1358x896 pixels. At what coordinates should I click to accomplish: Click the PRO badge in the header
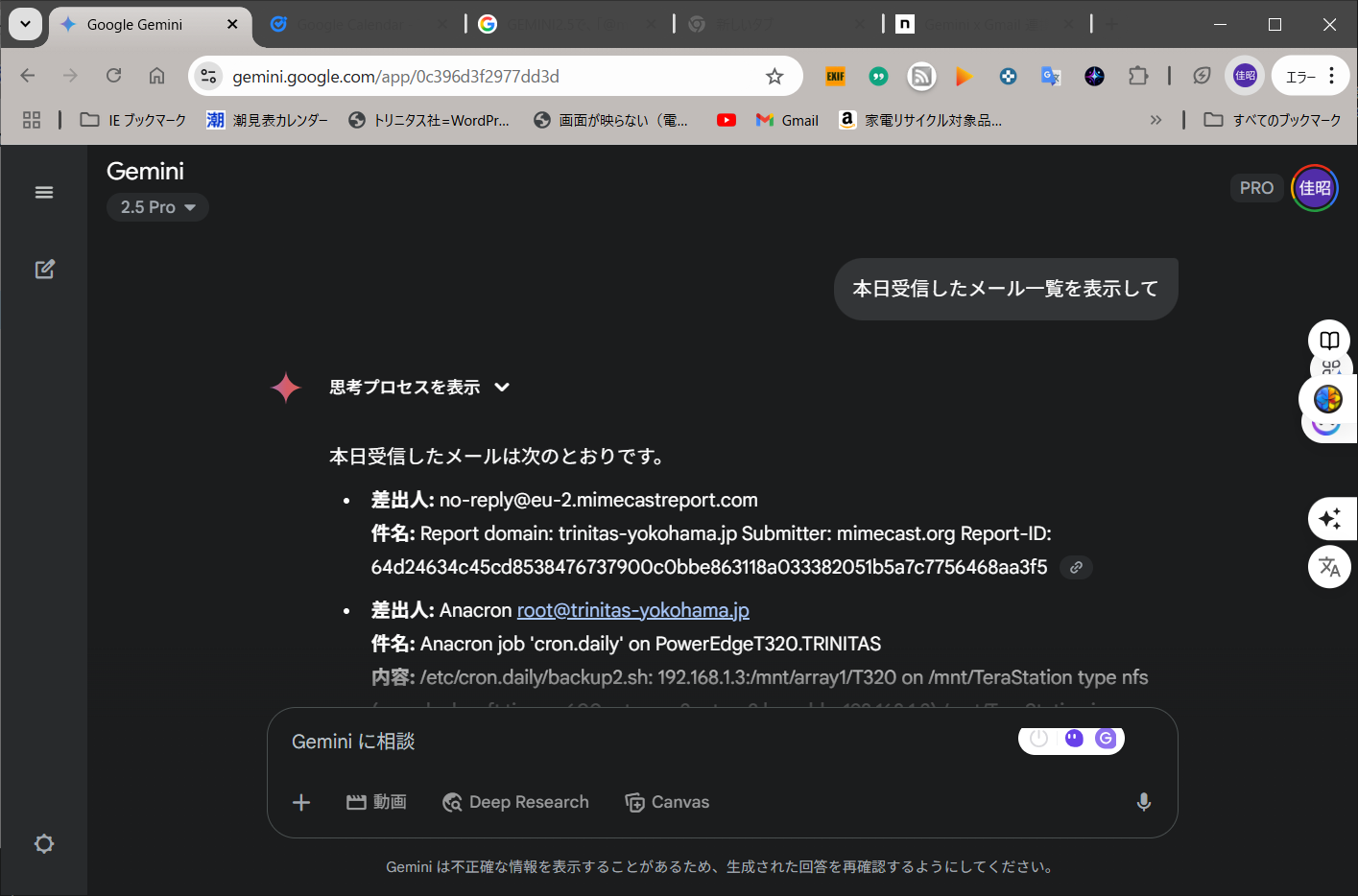tap(1256, 188)
